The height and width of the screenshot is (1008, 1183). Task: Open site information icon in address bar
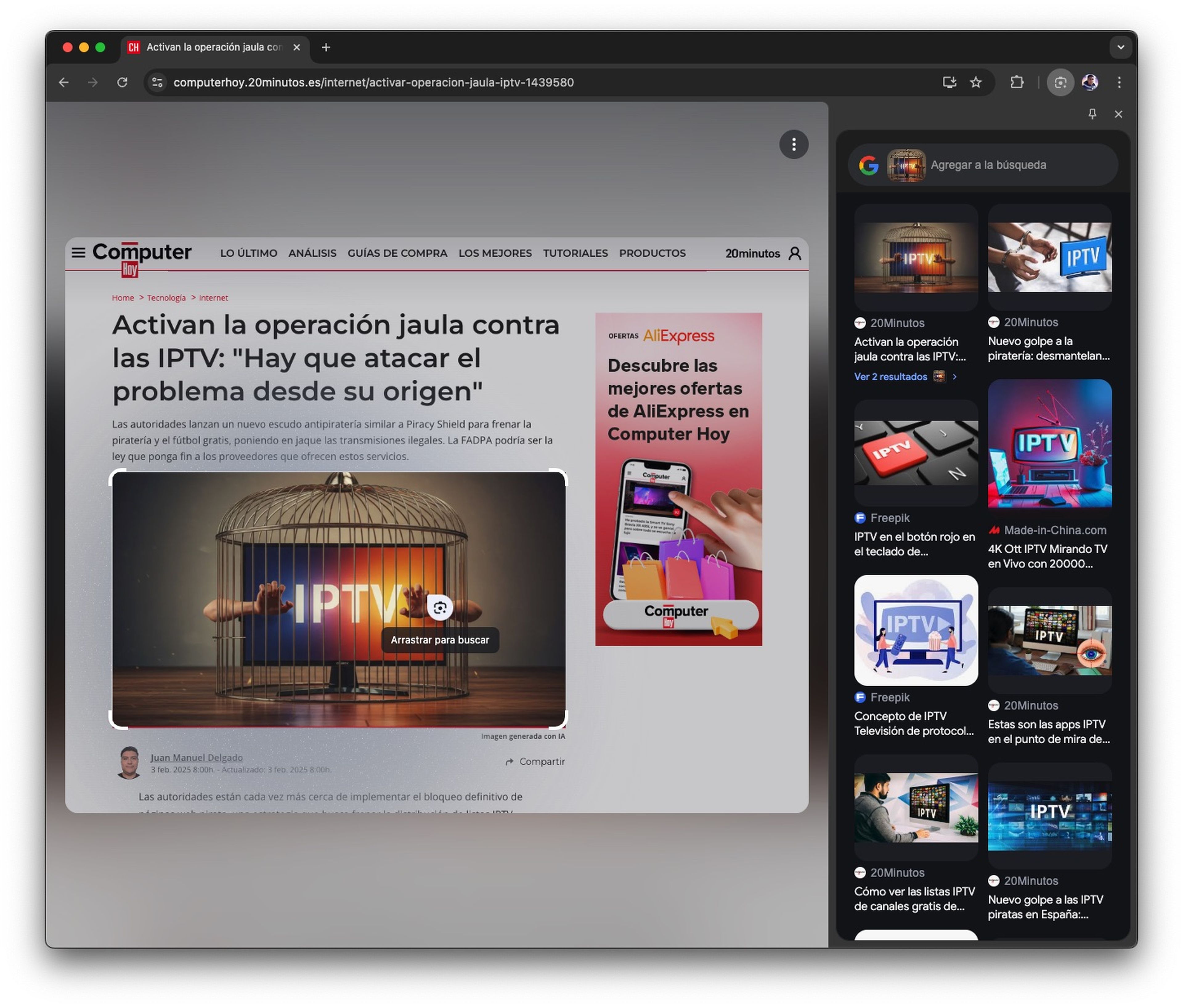point(157,82)
